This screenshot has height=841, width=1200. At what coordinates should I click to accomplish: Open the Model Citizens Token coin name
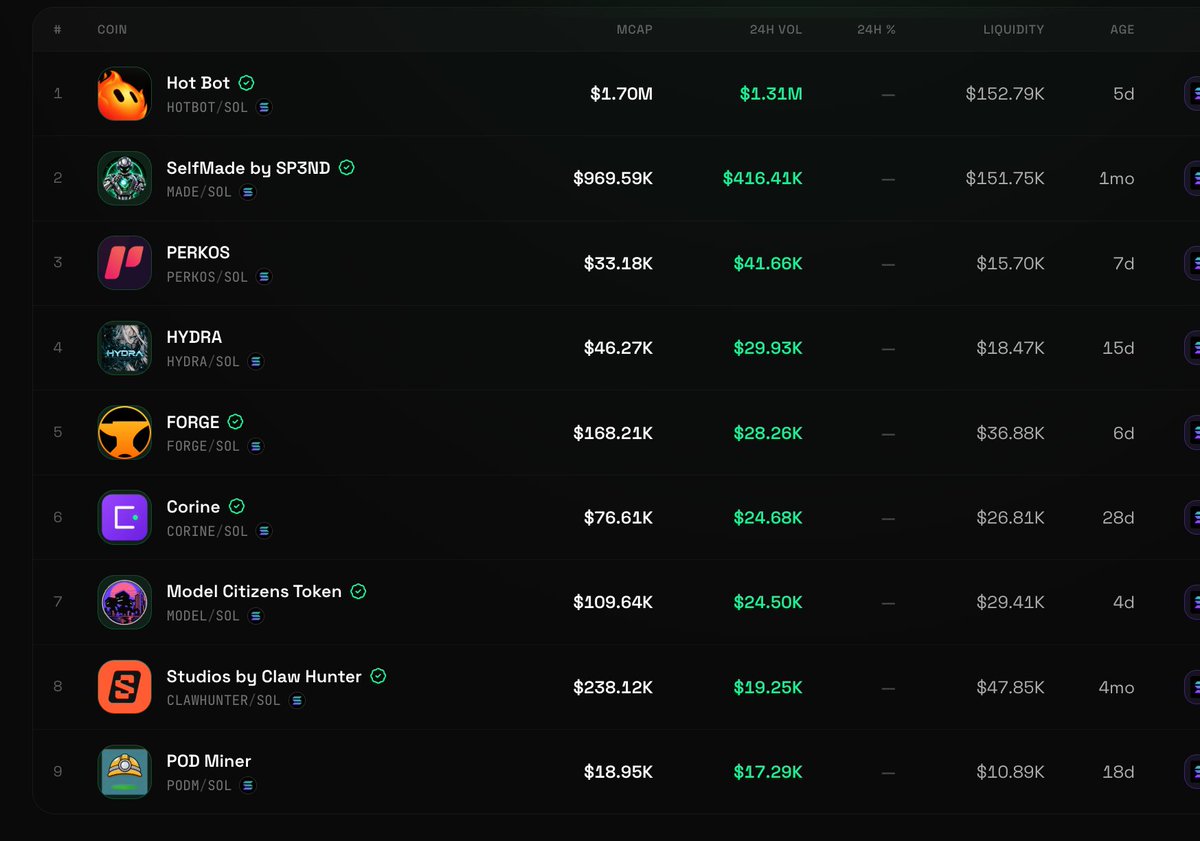(254, 592)
